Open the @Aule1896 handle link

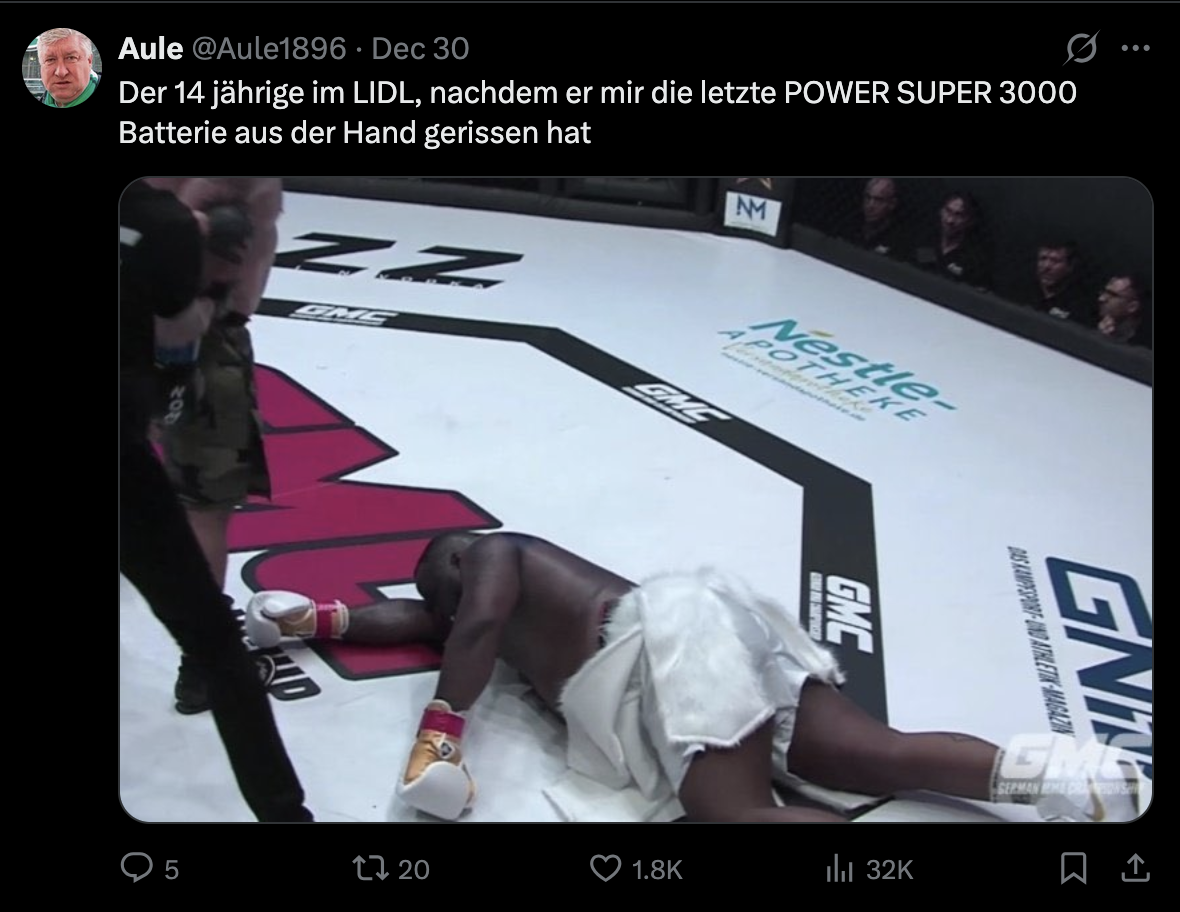coord(269,48)
